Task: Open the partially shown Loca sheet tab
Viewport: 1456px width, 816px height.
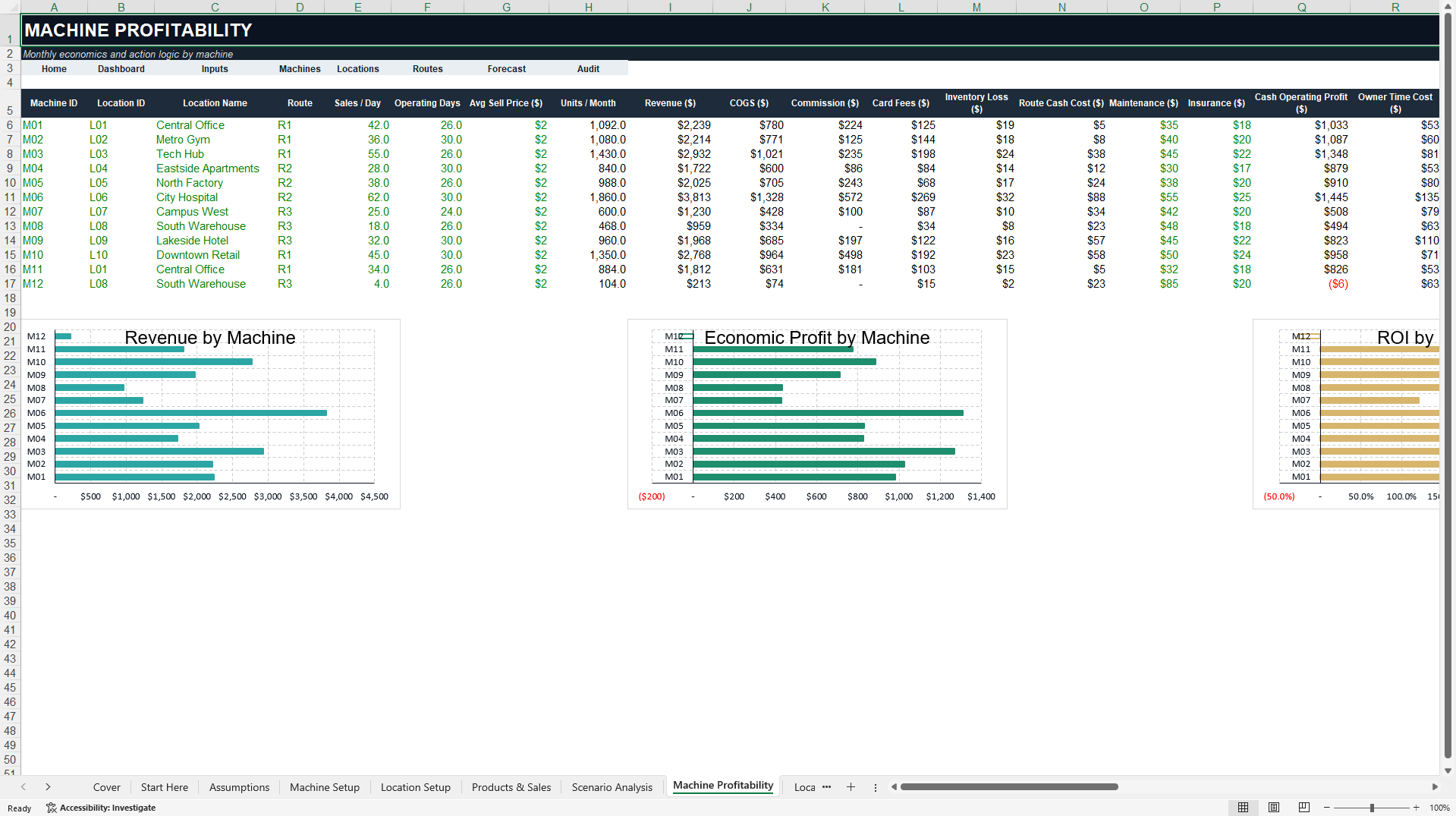Action: click(x=804, y=787)
